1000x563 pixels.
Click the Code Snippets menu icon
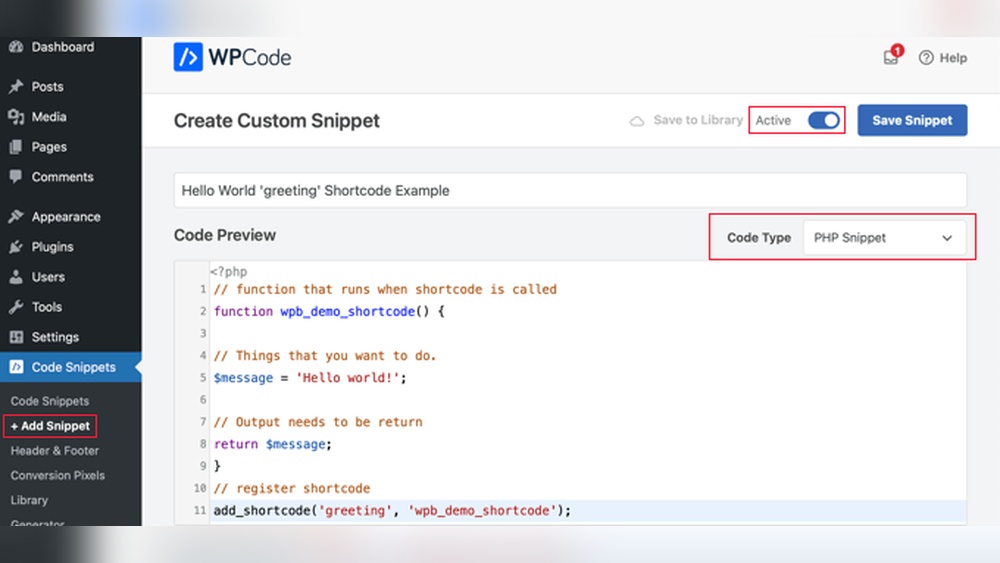click(16, 367)
